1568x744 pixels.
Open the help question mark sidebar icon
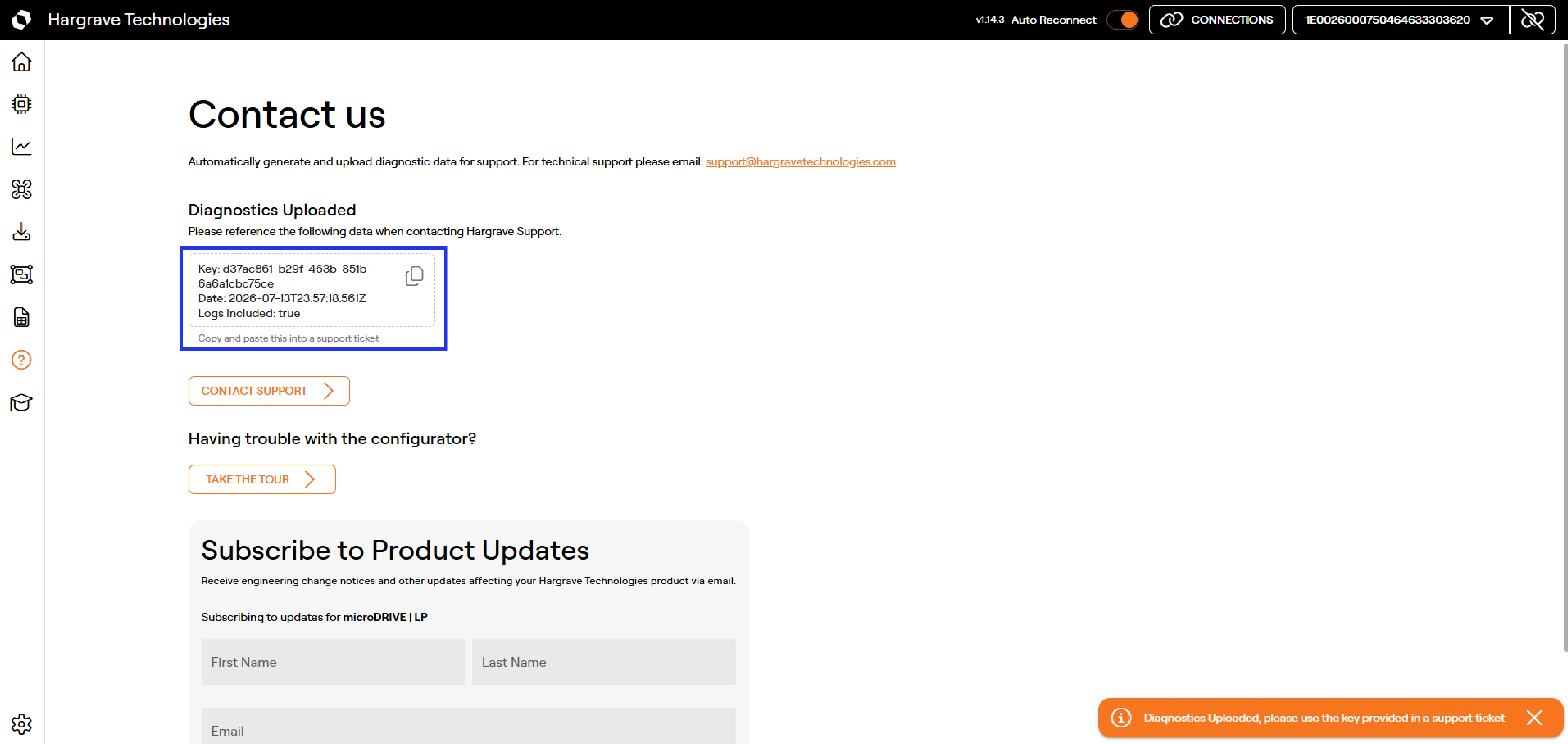point(21,359)
